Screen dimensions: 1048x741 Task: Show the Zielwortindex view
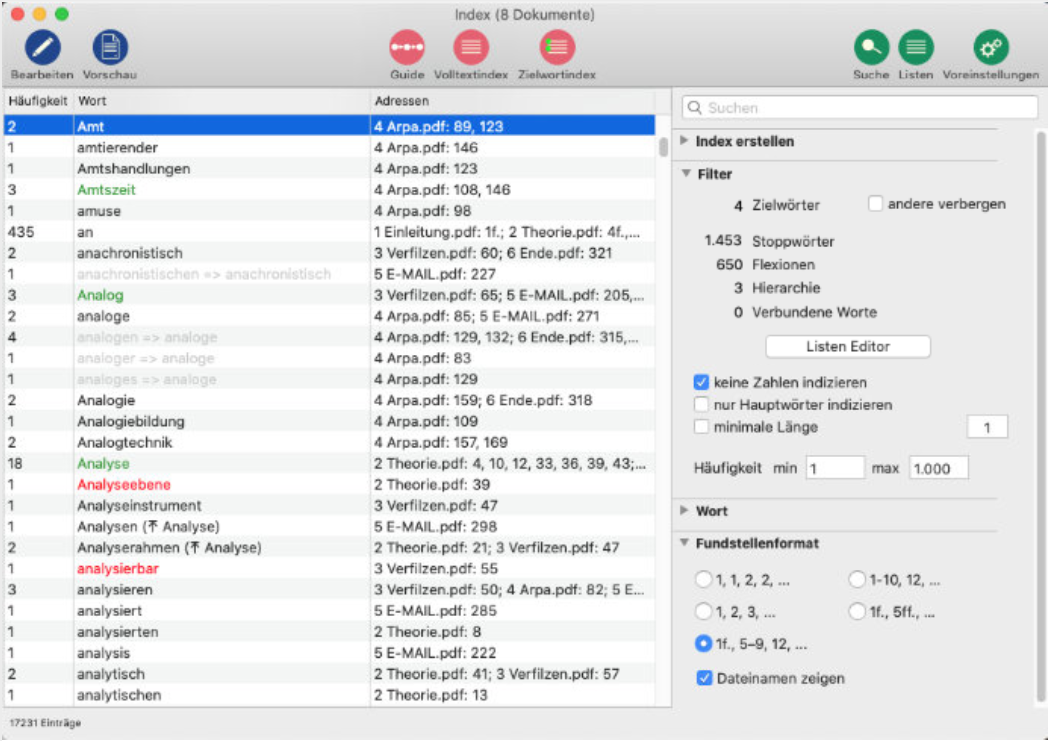[557, 47]
